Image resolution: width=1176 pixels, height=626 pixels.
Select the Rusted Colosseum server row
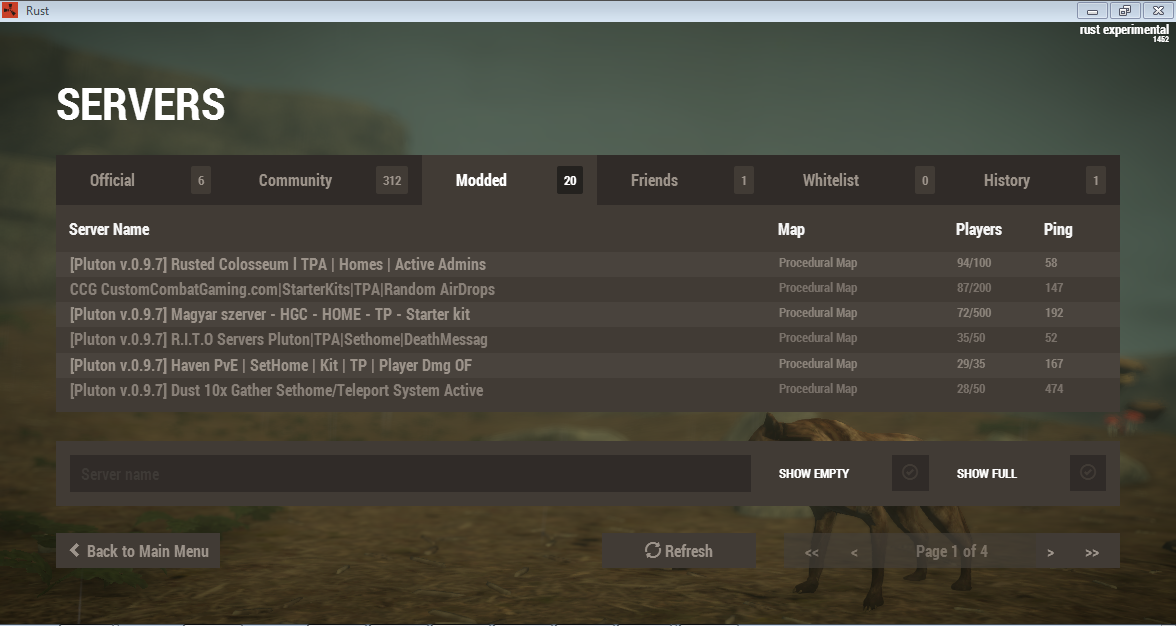[x=588, y=264]
